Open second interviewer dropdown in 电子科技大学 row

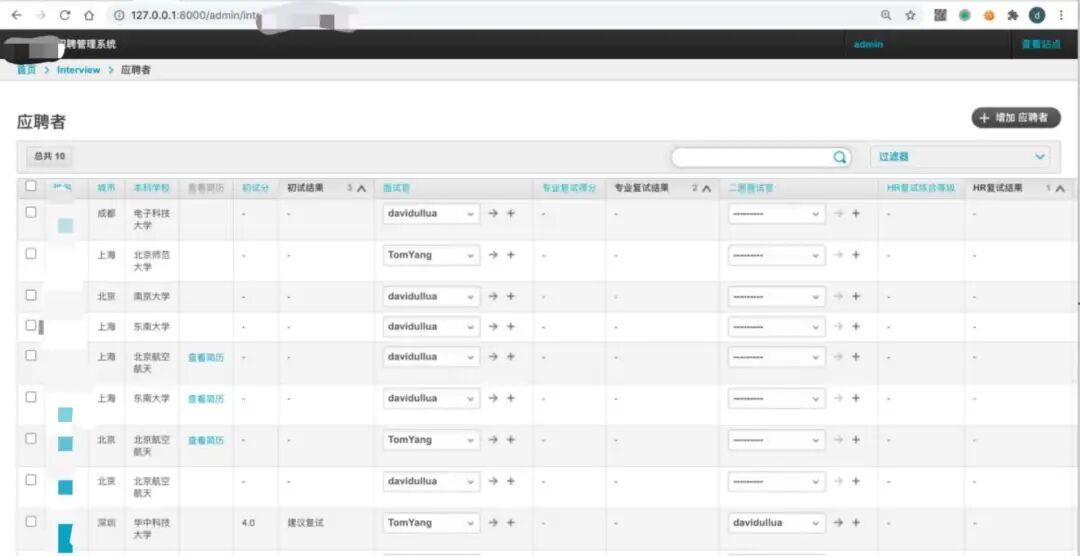point(776,214)
